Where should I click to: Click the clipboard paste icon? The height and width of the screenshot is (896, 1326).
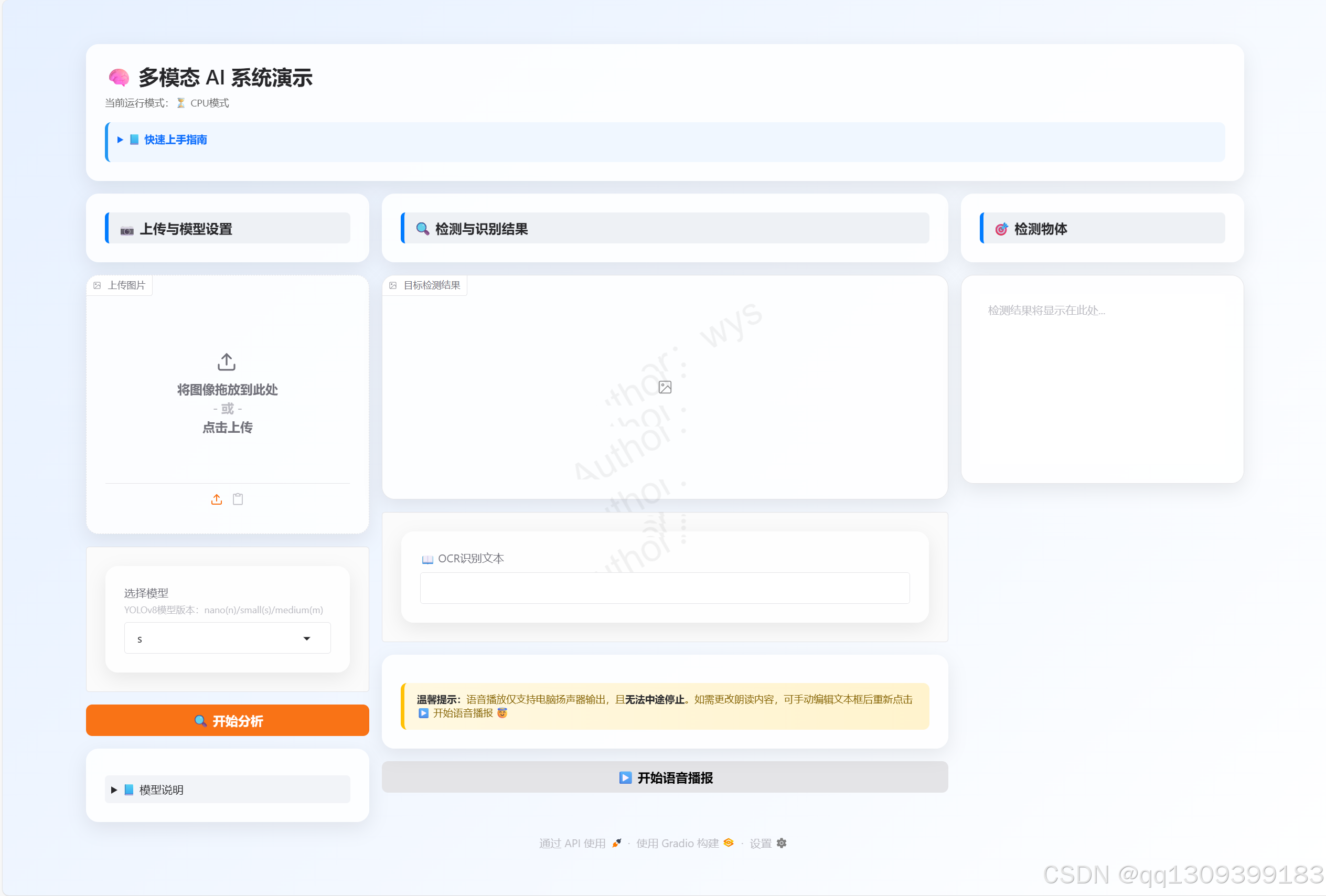click(238, 499)
